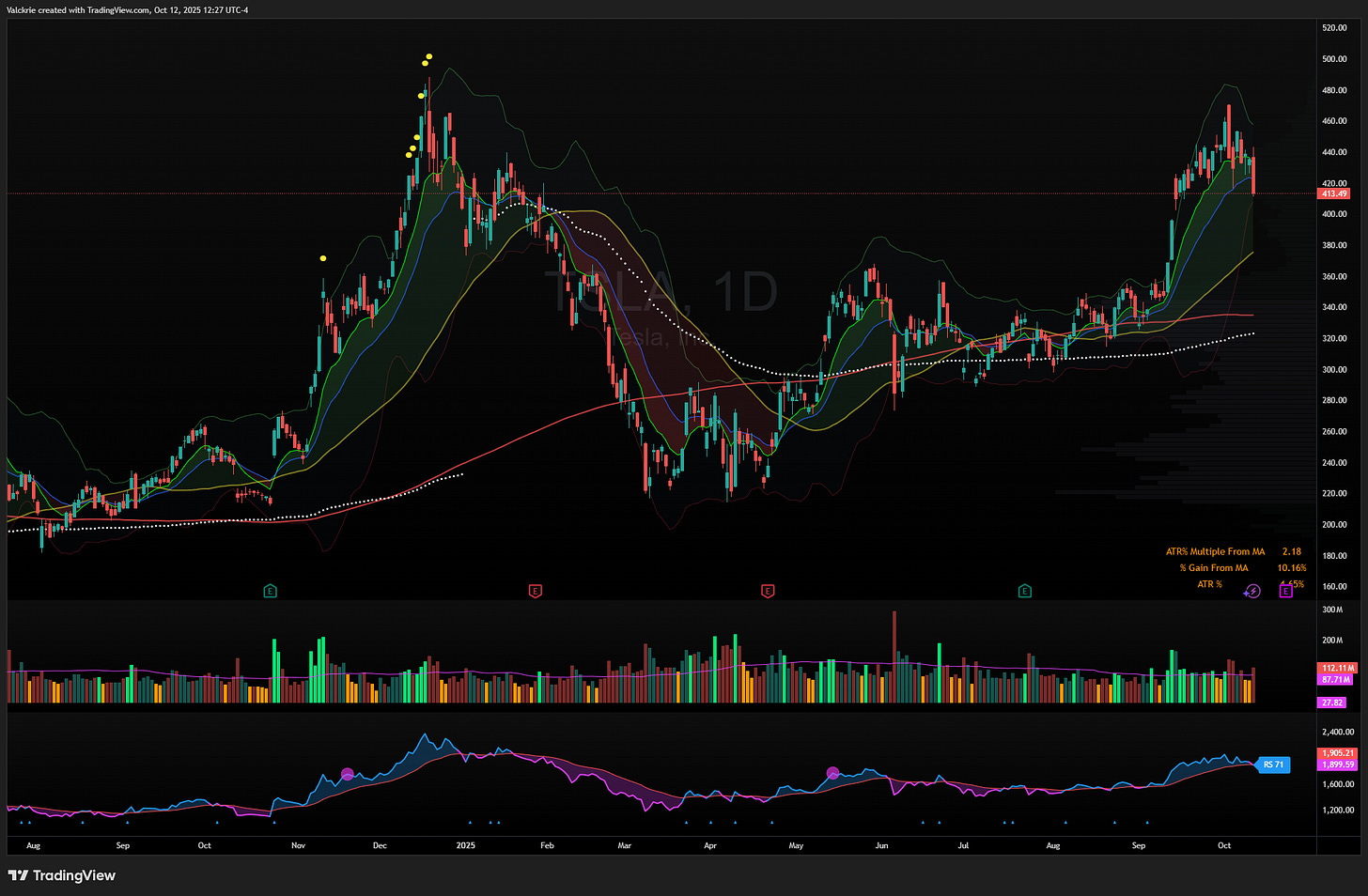The height and width of the screenshot is (896, 1368).
Task: Click the 520.00 price axis label
Action: click(1334, 28)
